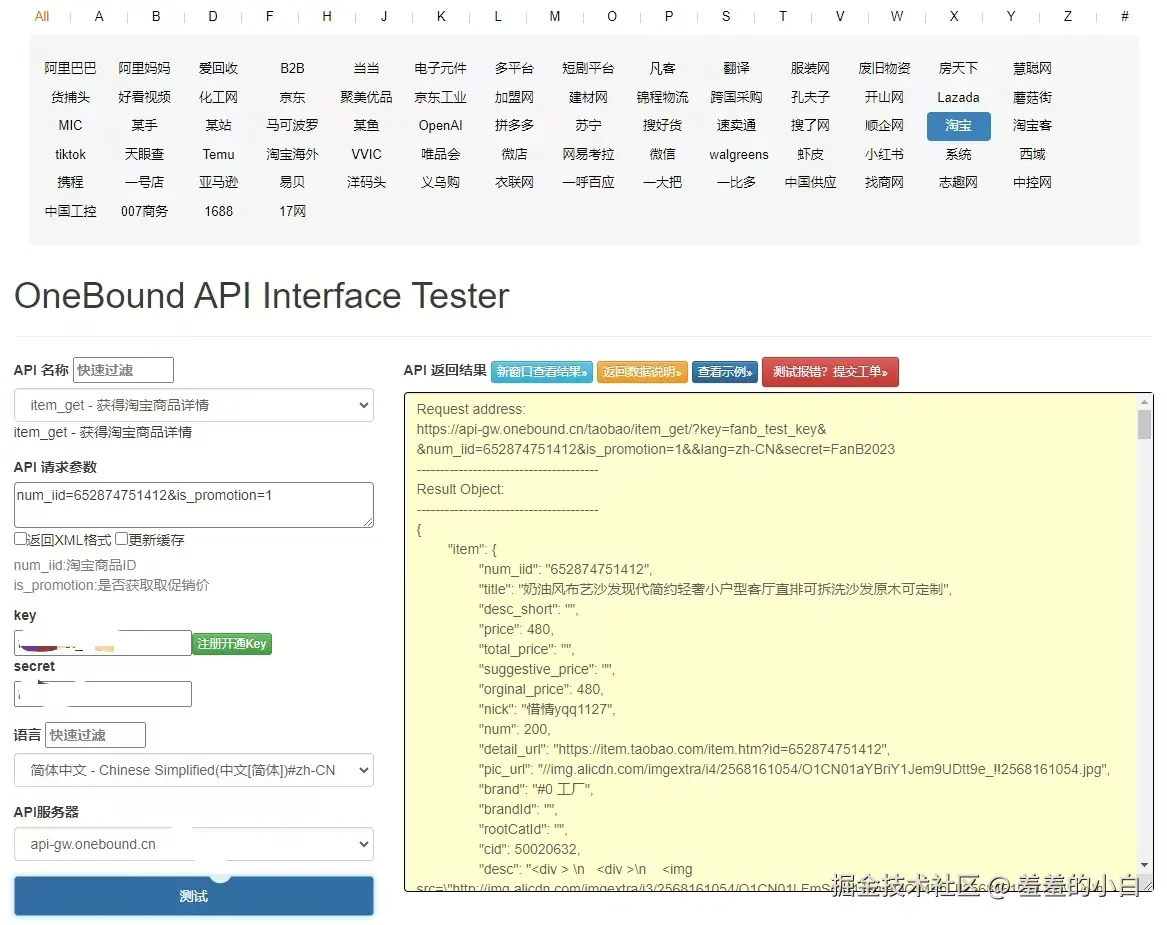Open the 简体中文 language dropdown
This screenshot has width=1167, height=925.
[194, 770]
